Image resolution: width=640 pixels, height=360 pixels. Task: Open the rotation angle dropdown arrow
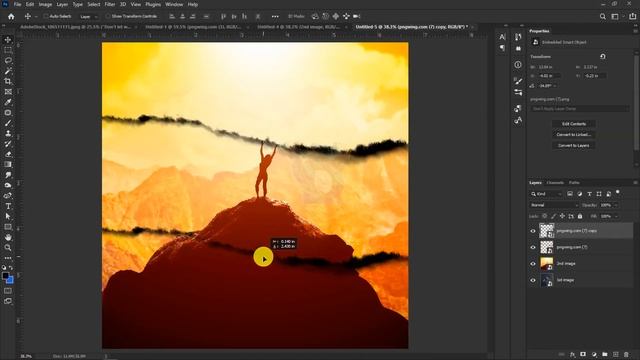[554, 86]
